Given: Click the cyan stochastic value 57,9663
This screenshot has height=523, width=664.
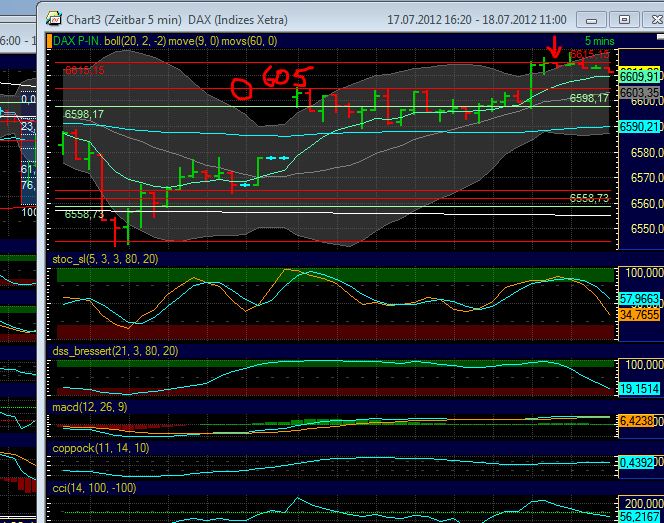Looking at the screenshot, I should (x=640, y=299).
